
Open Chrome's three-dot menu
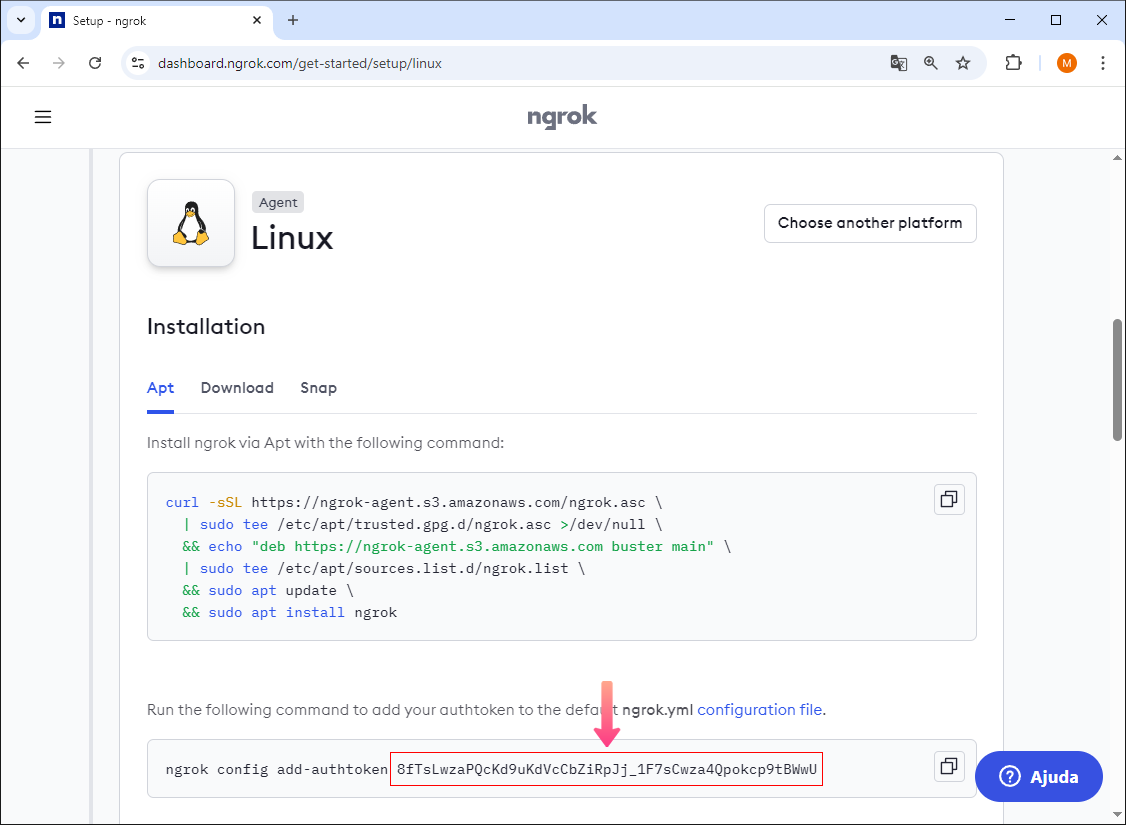click(x=1102, y=63)
